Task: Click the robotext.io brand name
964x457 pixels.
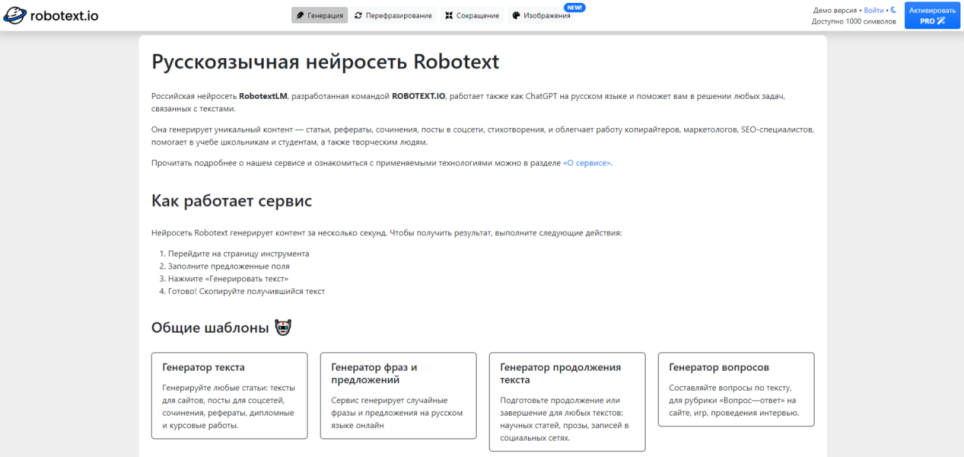Action: coord(64,16)
